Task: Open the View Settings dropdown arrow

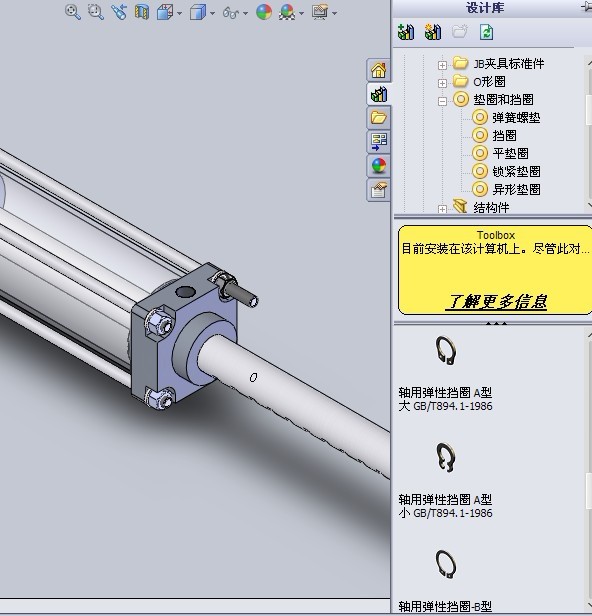Action: point(335,13)
